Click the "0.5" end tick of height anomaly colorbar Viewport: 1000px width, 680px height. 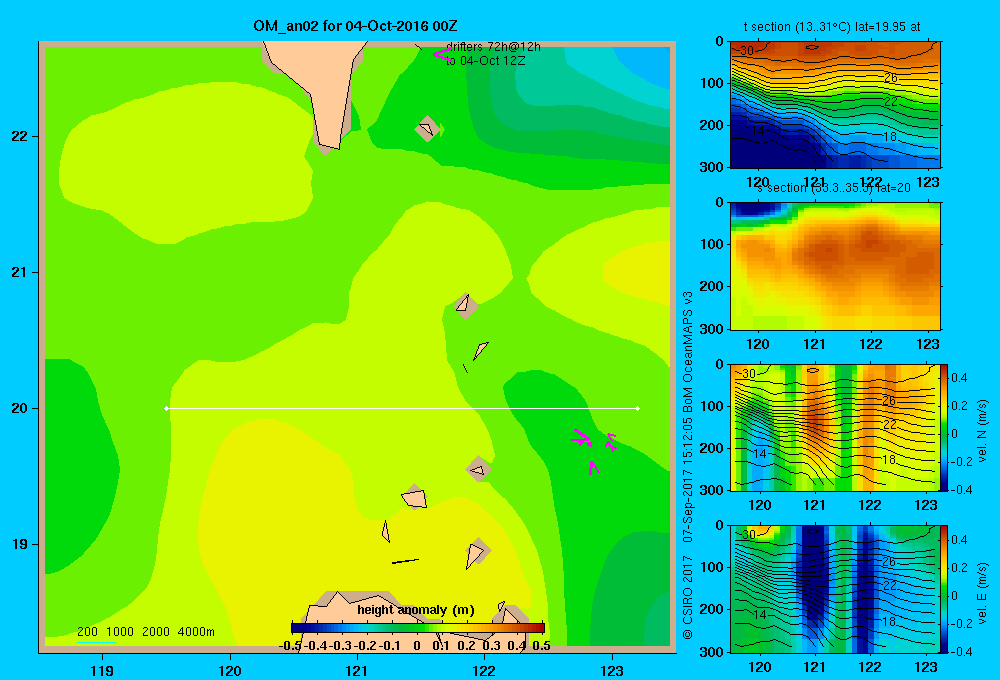point(541,646)
